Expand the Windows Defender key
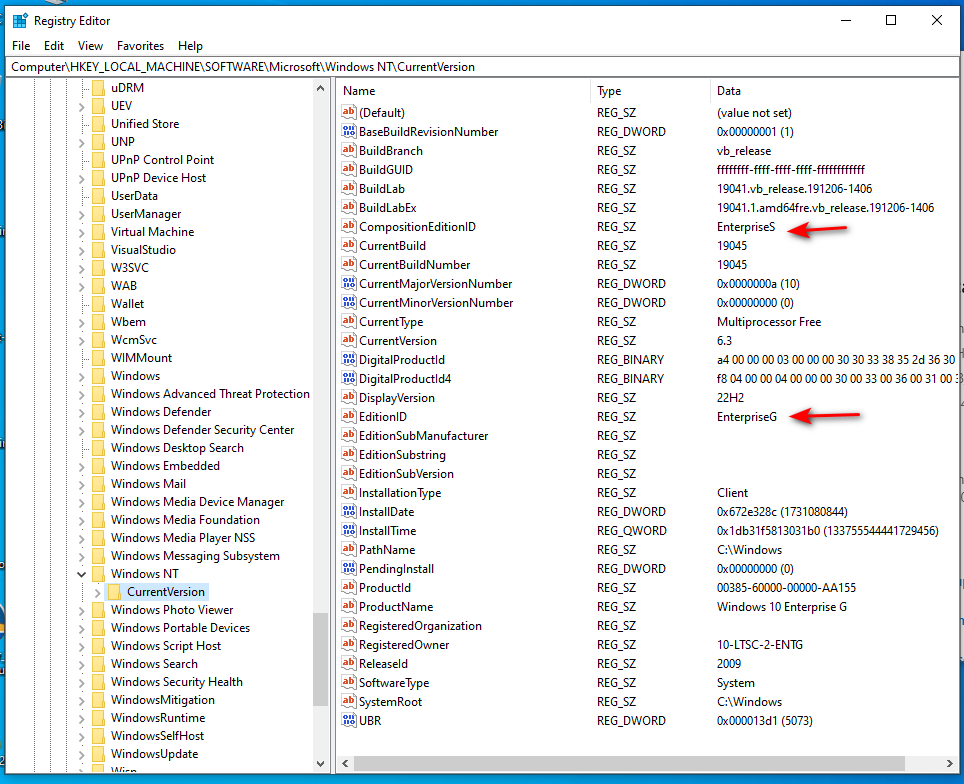The image size is (964, 784). tap(81, 412)
